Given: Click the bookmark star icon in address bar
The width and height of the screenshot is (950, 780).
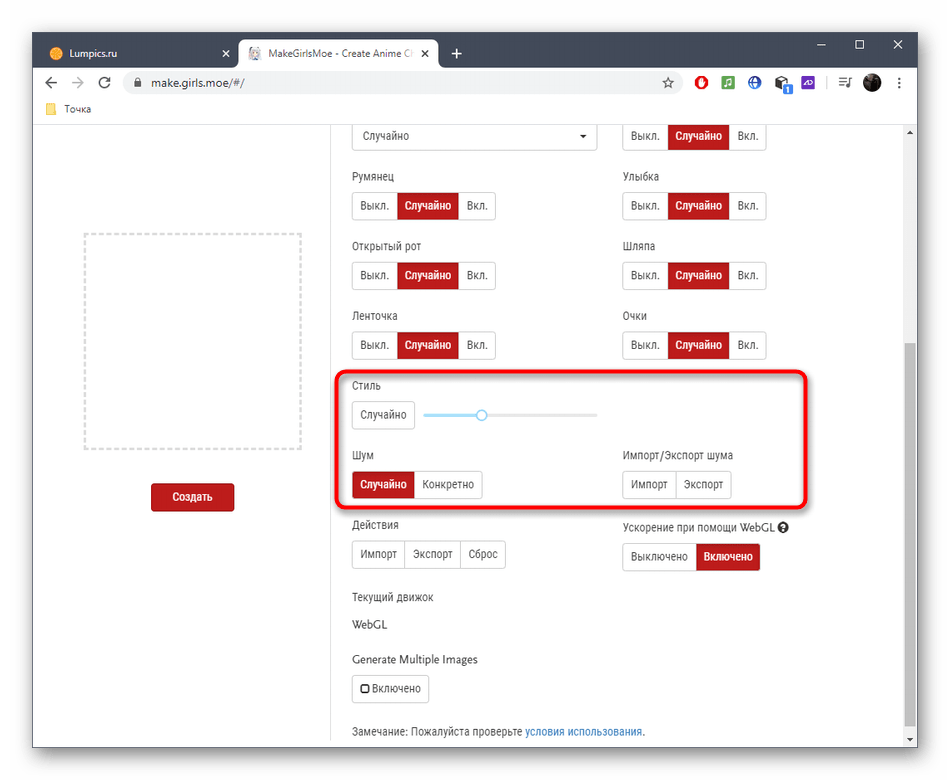Looking at the screenshot, I should point(668,83).
